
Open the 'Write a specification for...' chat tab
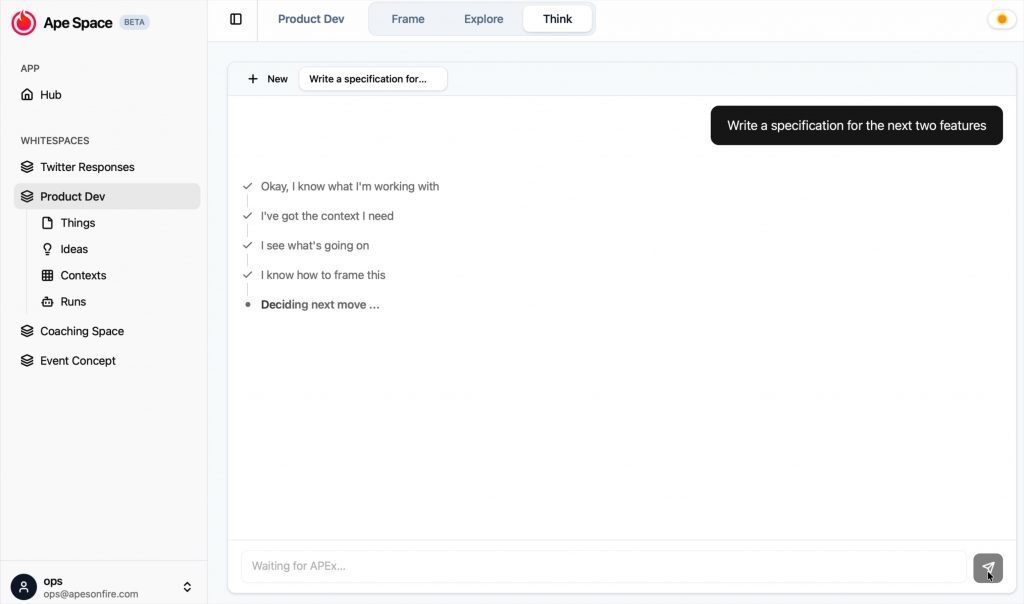(372, 79)
